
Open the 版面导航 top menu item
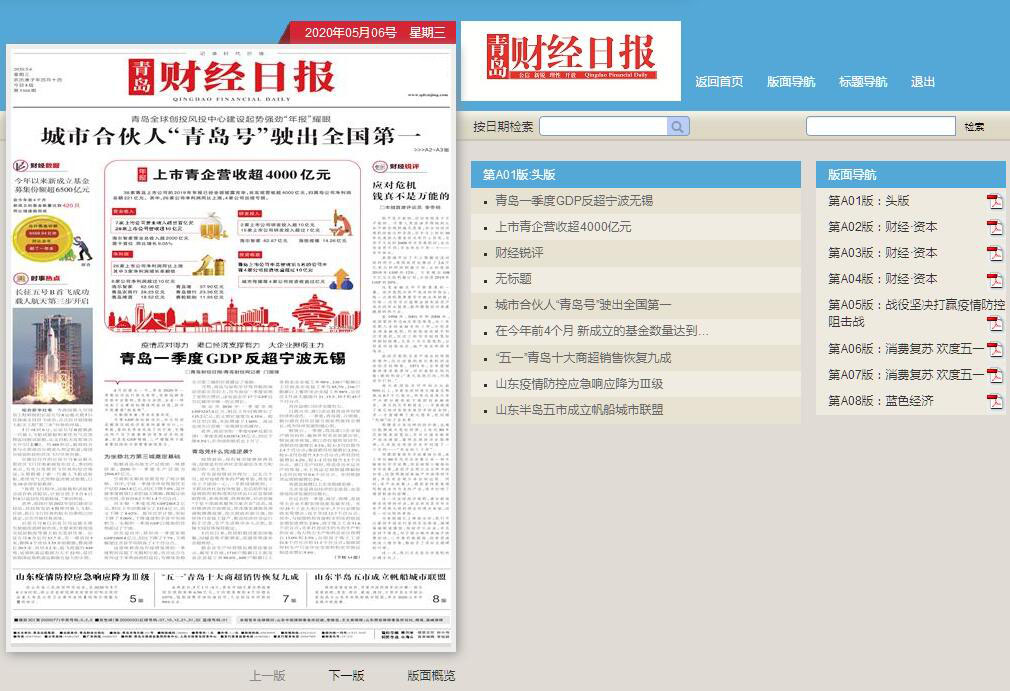[791, 82]
